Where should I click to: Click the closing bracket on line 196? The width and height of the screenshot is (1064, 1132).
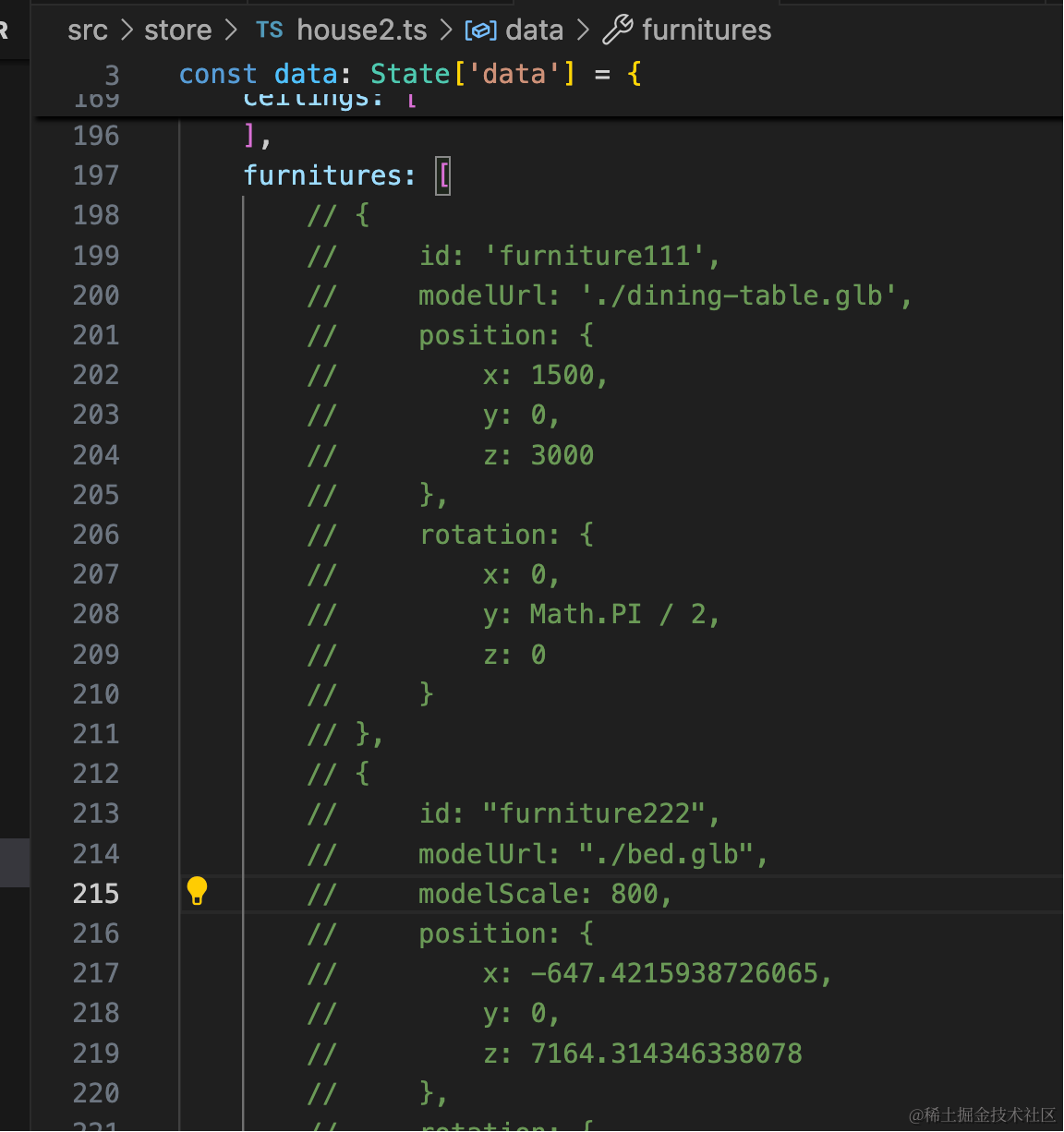(249, 136)
